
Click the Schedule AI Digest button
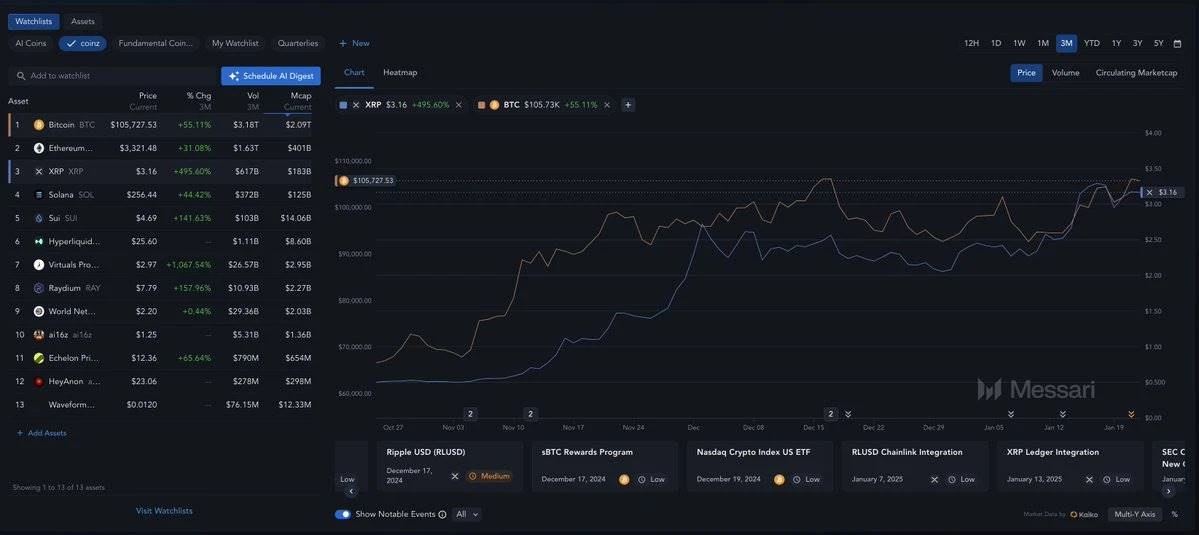point(271,76)
